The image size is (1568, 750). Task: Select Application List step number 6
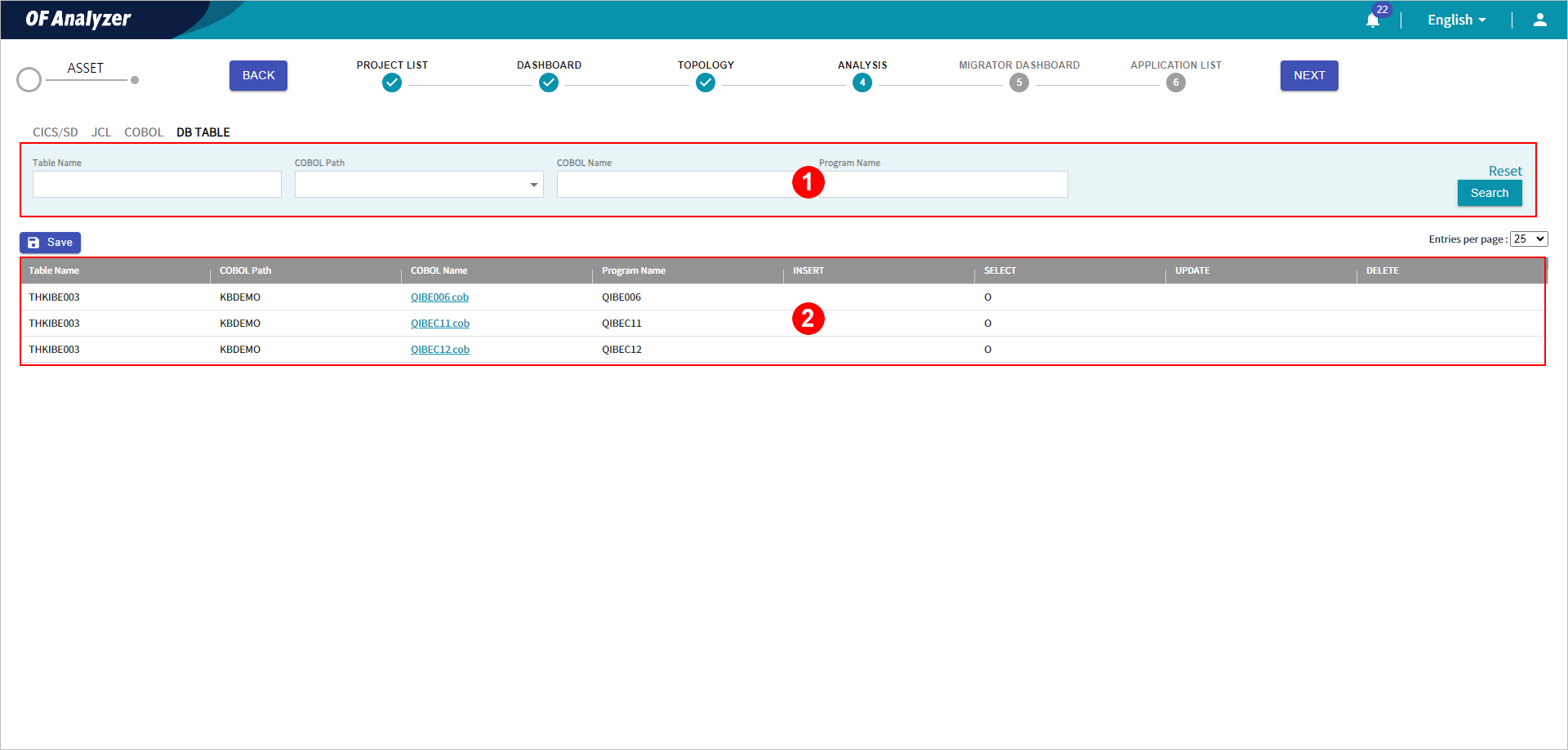click(1176, 83)
